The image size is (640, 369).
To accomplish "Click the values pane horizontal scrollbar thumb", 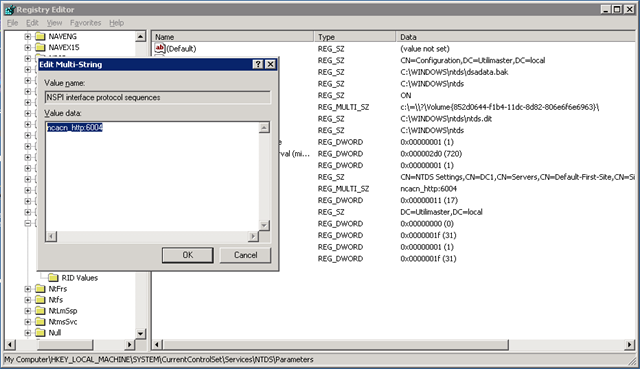I will 336,345.
